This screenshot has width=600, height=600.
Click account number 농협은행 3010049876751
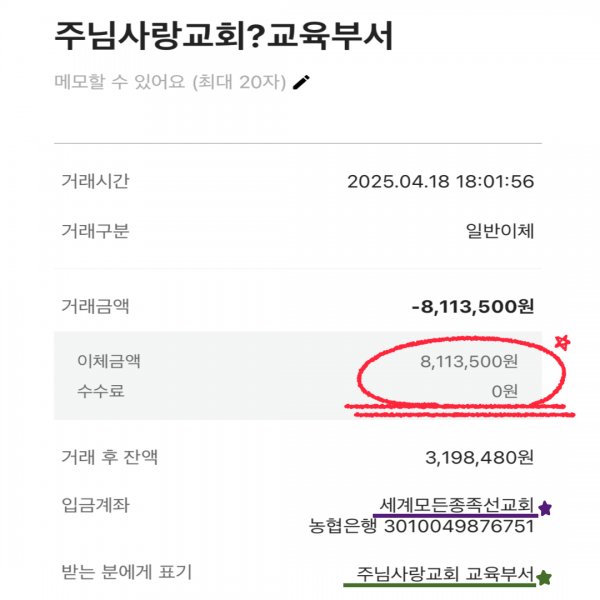point(421,526)
